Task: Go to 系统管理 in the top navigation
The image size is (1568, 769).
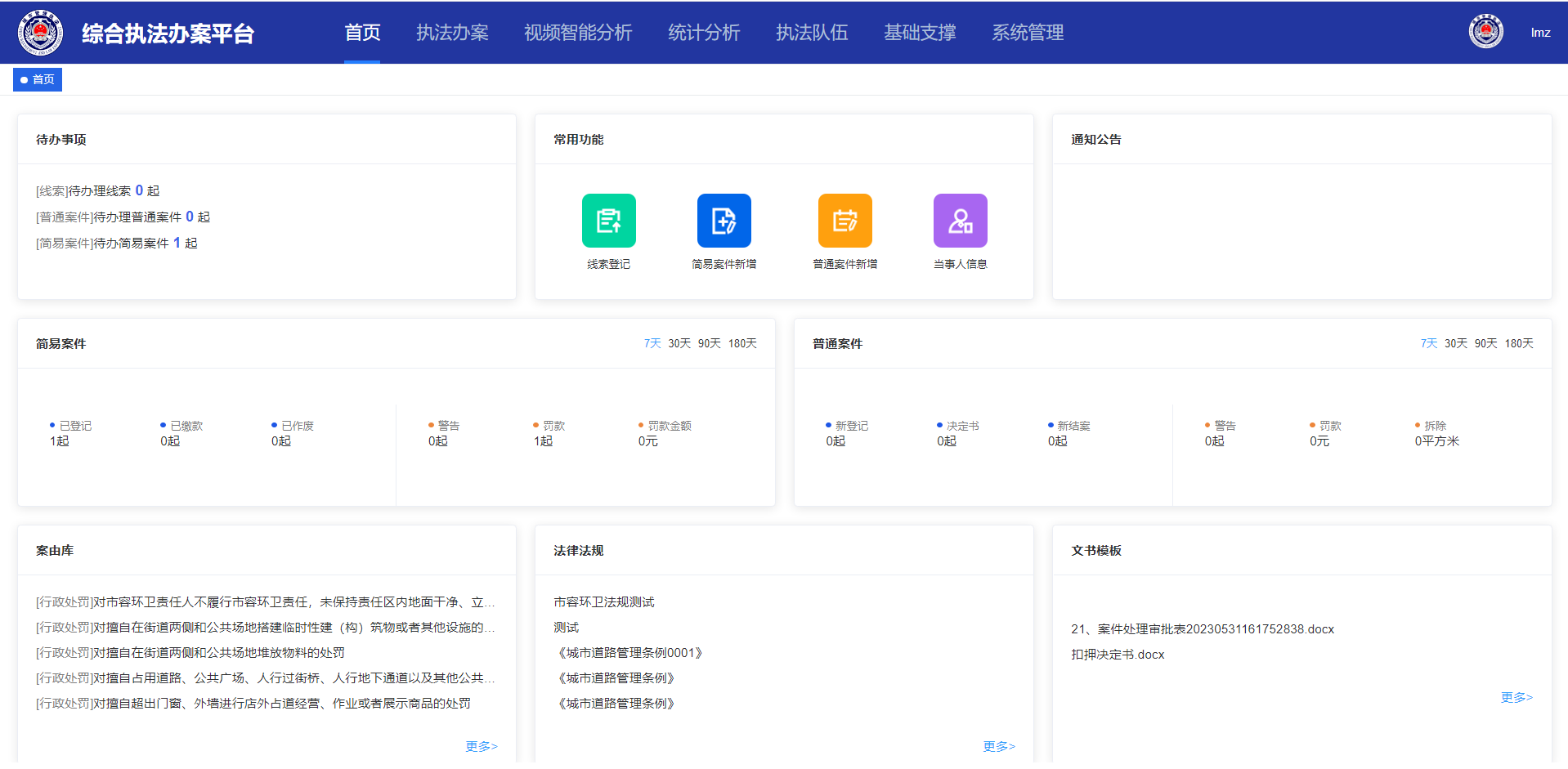Action: (x=1028, y=33)
